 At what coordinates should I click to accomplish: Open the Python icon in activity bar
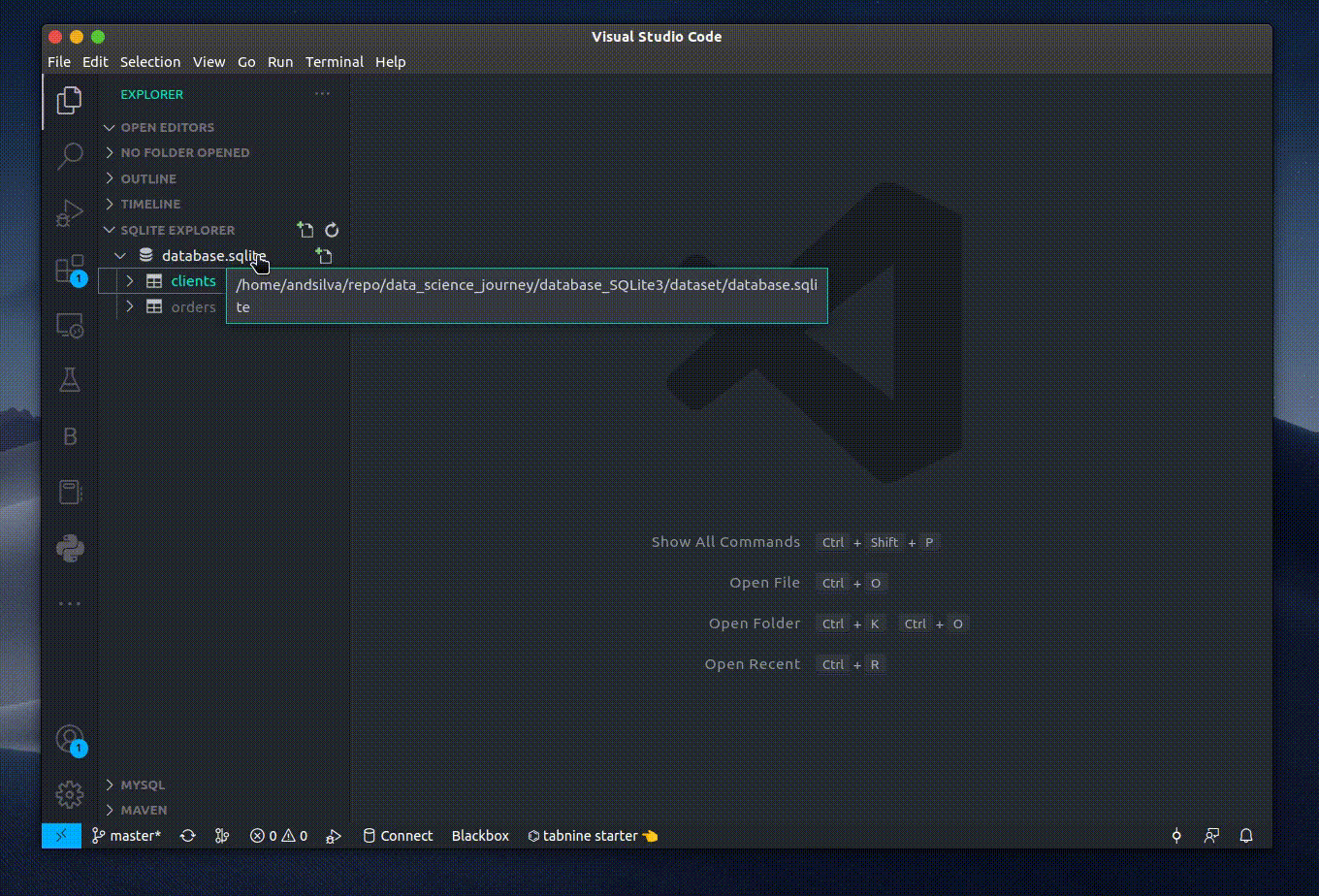point(70,548)
